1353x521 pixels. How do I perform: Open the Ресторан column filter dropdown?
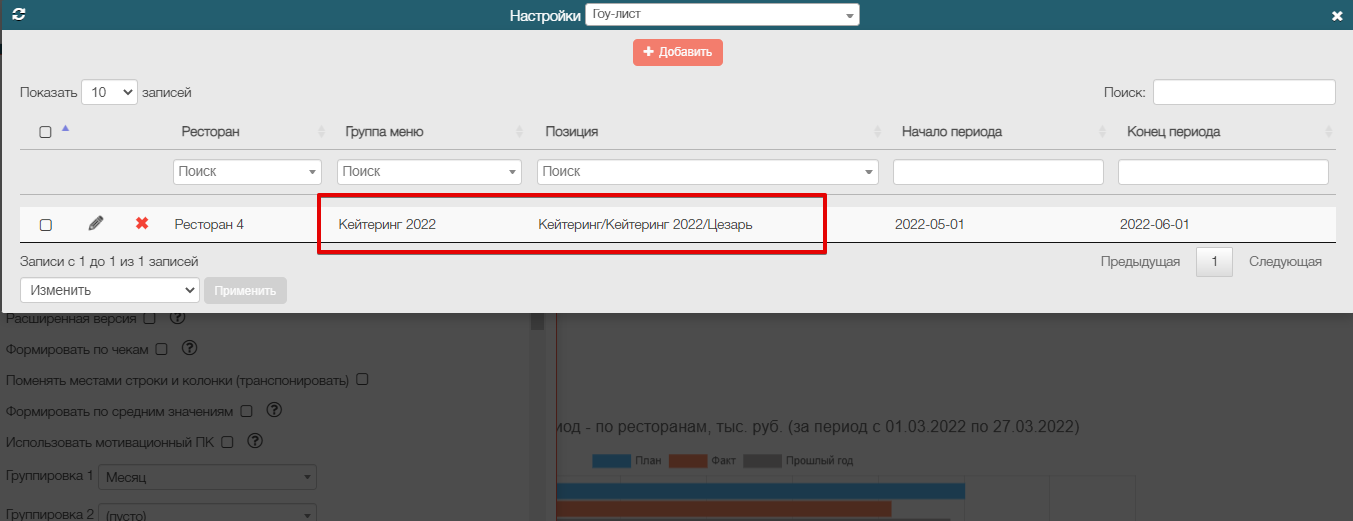click(247, 172)
